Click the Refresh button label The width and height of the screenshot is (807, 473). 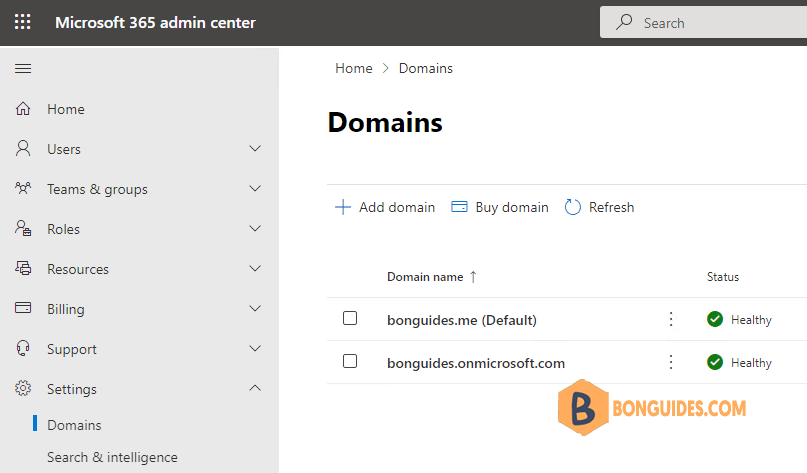pos(611,207)
